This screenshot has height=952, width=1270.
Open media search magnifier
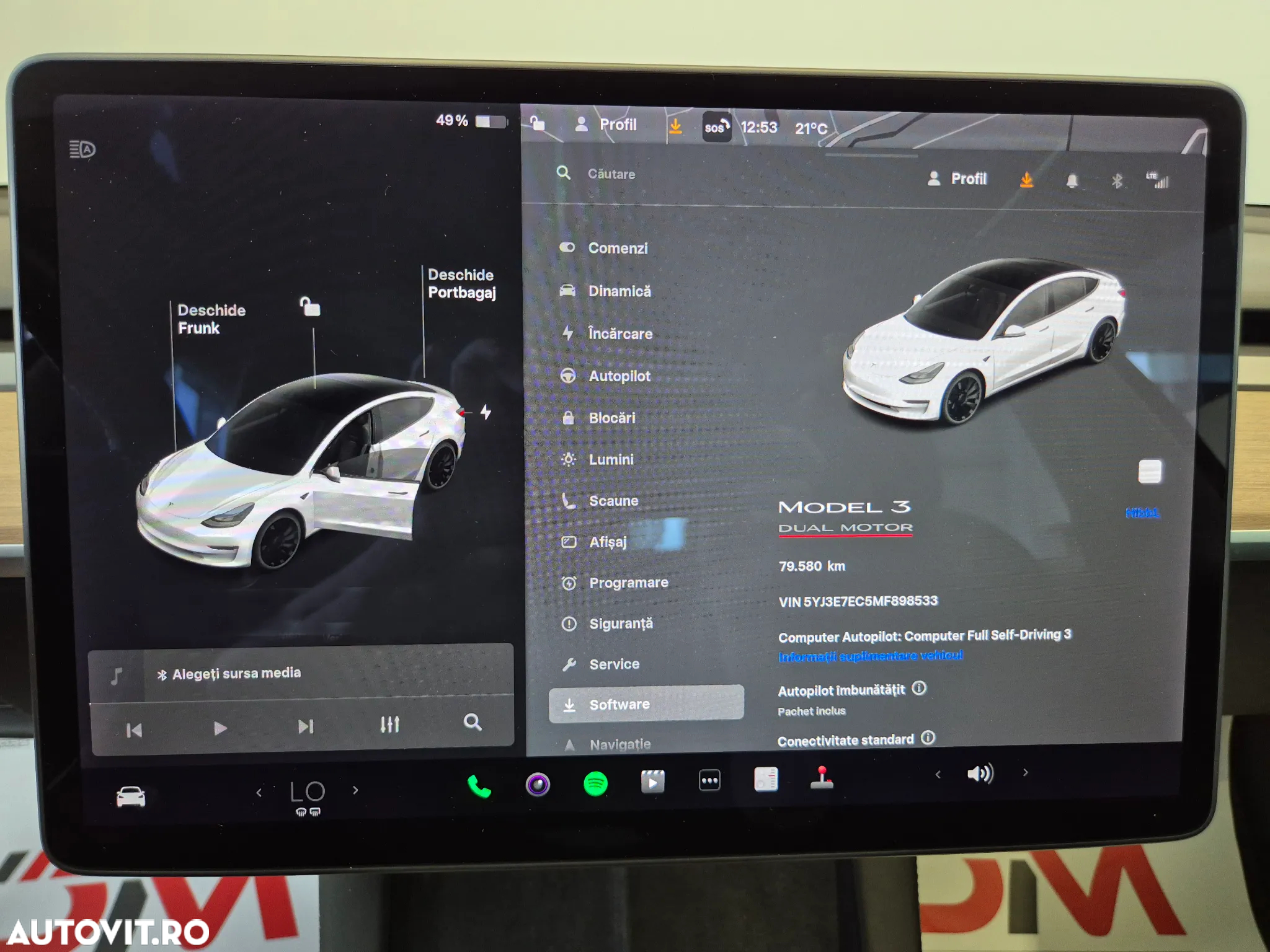coord(473,722)
